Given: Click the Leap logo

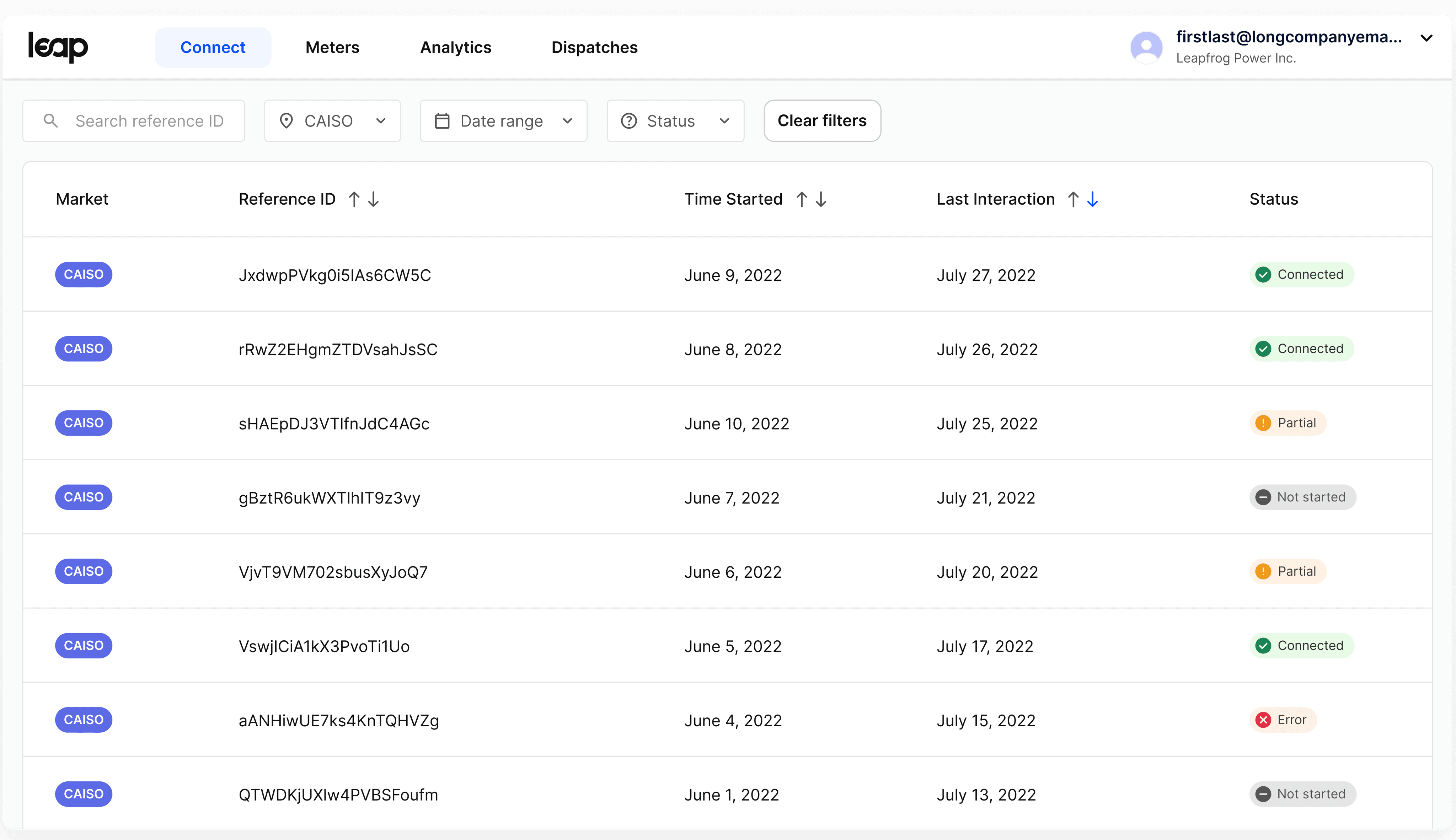Looking at the screenshot, I should (x=58, y=47).
